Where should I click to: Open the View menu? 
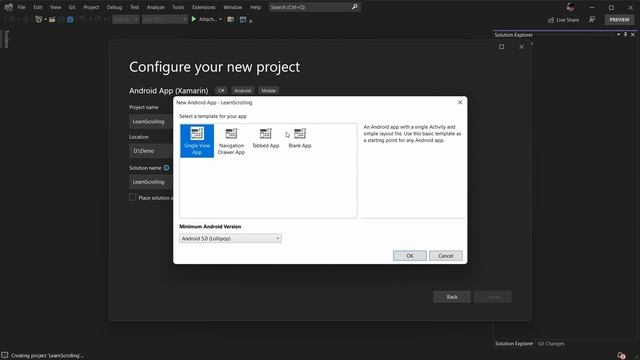click(55, 7)
